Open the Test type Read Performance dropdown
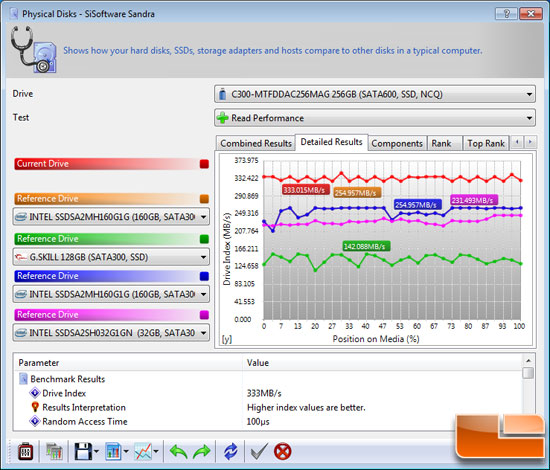Image resolution: width=550 pixels, height=470 pixels. [375, 118]
